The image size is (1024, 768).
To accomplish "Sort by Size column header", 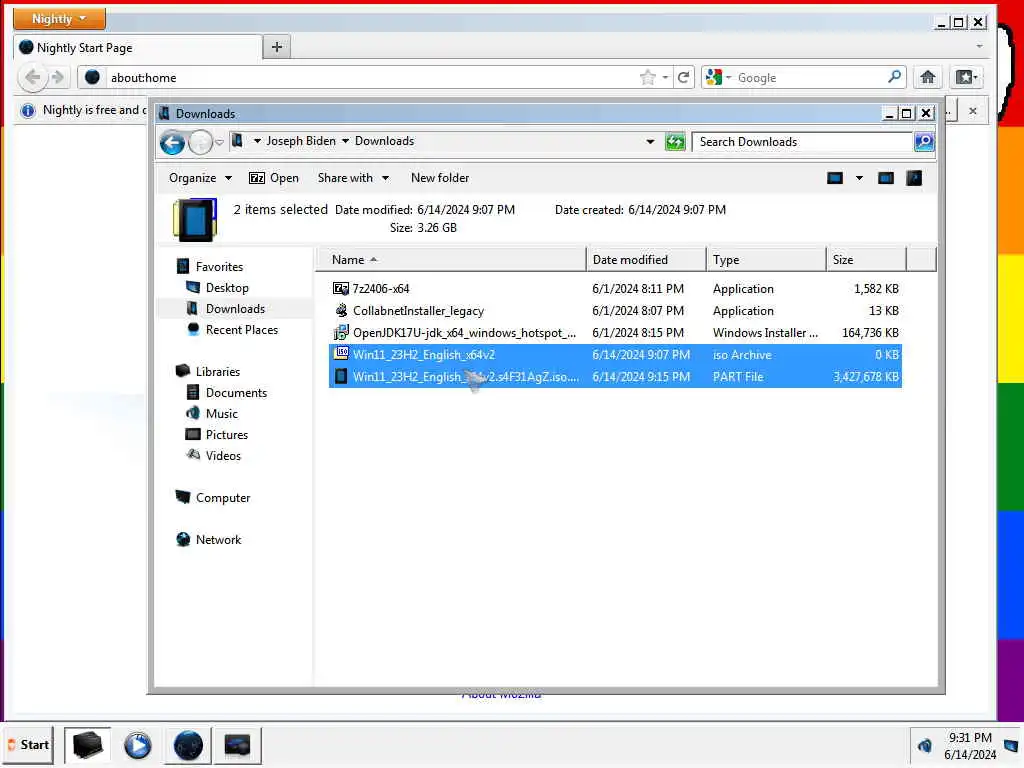I will [867, 260].
